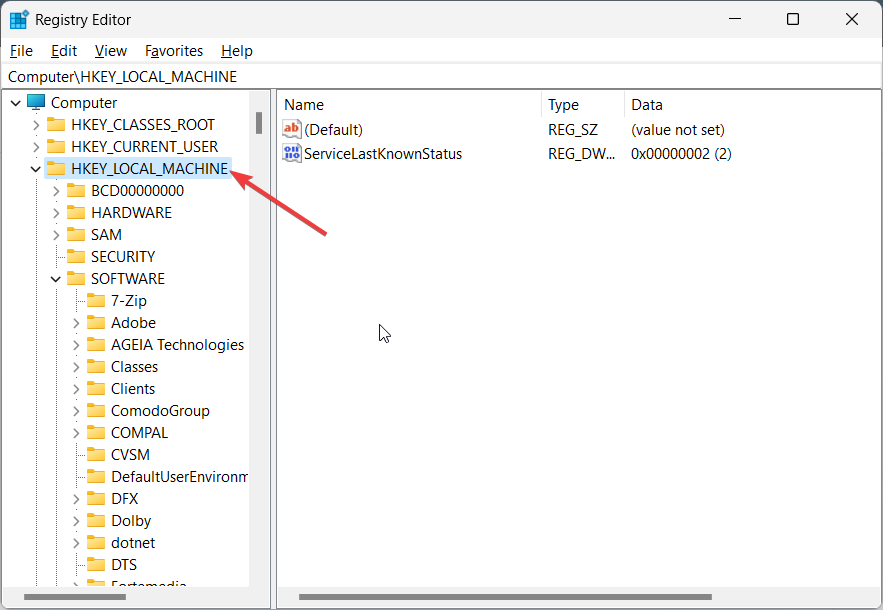This screenshot has width=883, height=610.
Task: Expand the HKEY_CURRENT_USER key
Action: [x=36, y=147]
